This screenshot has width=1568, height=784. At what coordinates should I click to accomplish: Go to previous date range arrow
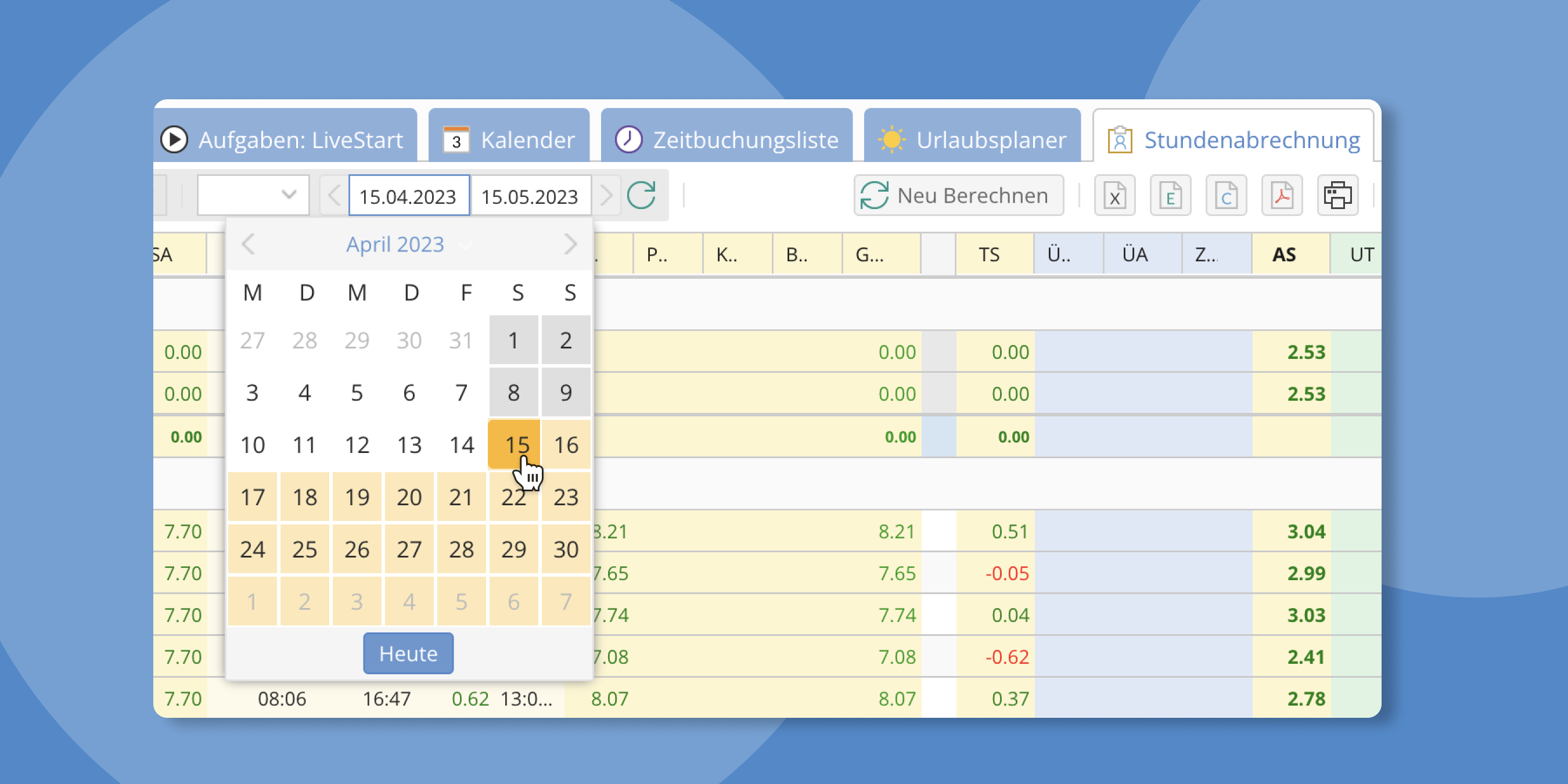[333, 195]
